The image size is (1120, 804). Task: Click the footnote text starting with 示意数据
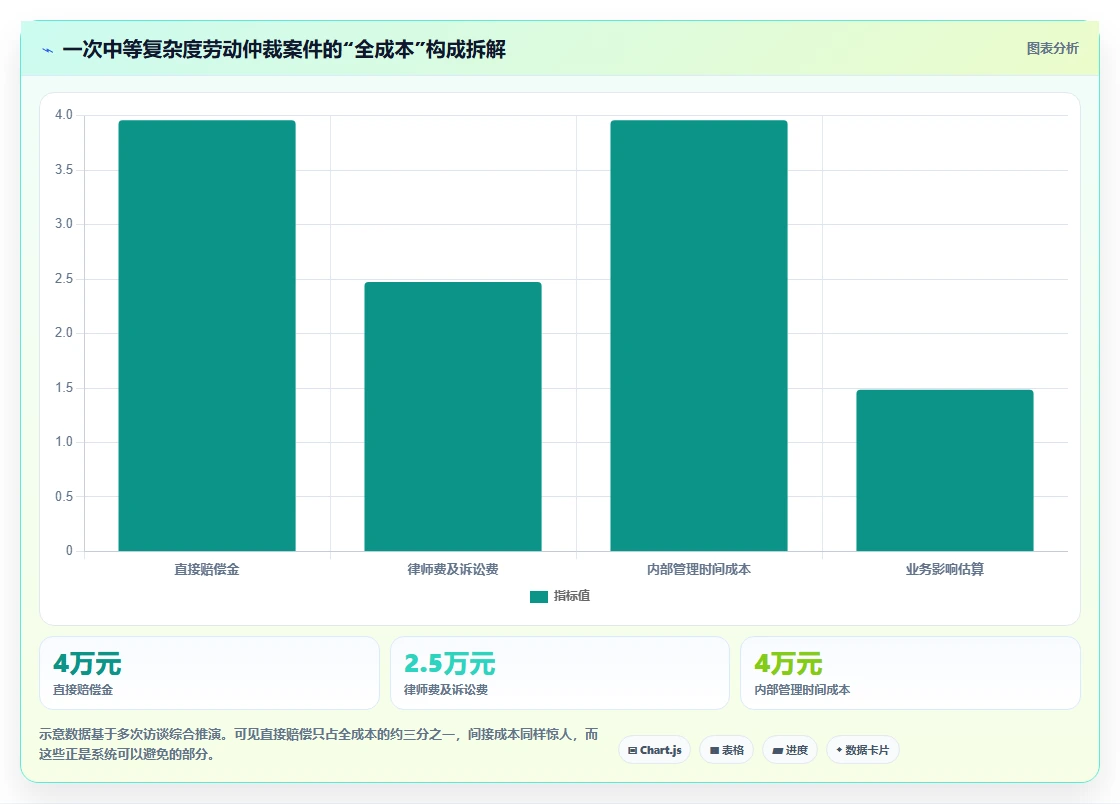tap(319, 744)
